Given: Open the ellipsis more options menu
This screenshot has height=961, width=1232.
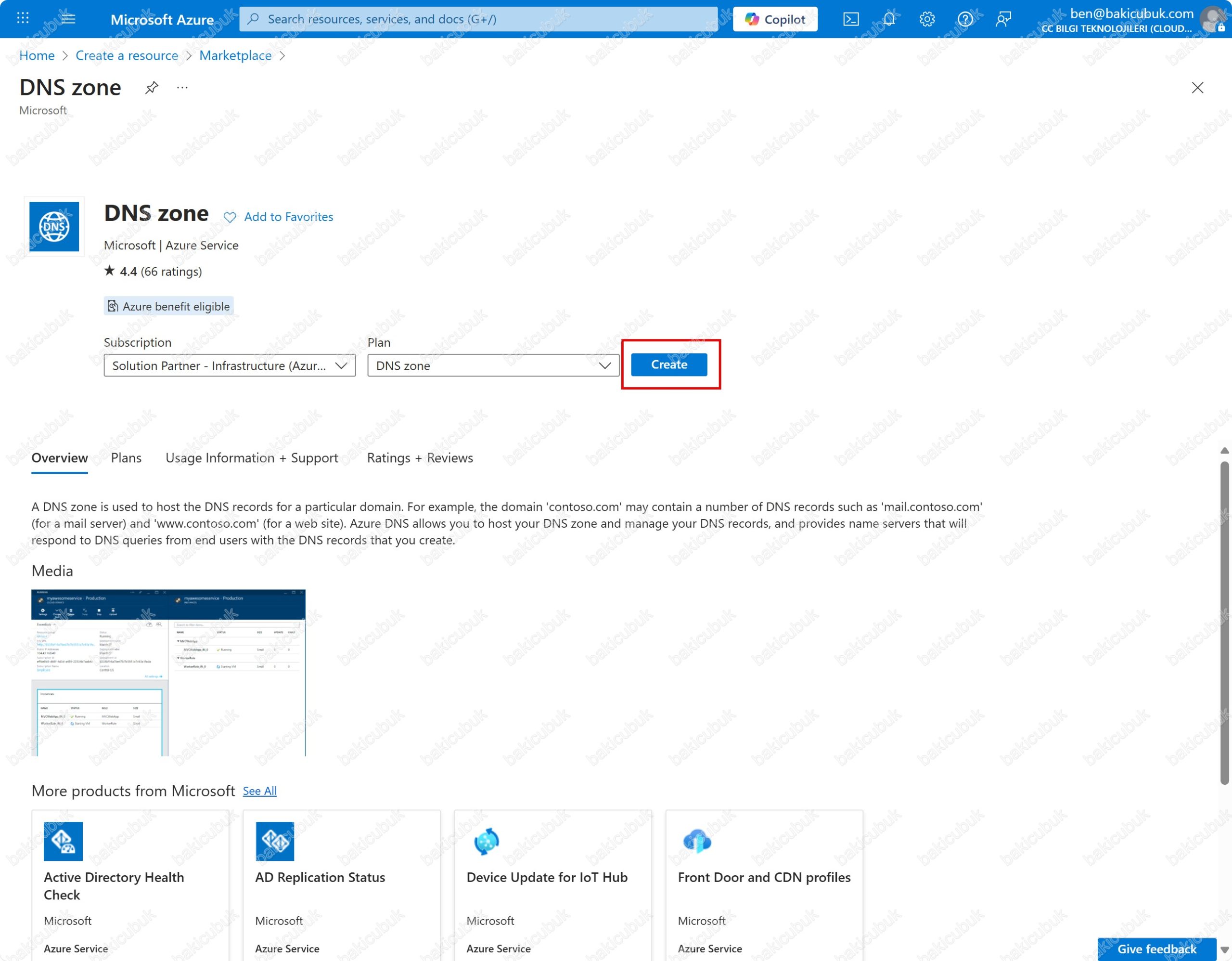Looking at the screenshot, I should (182, 88).
